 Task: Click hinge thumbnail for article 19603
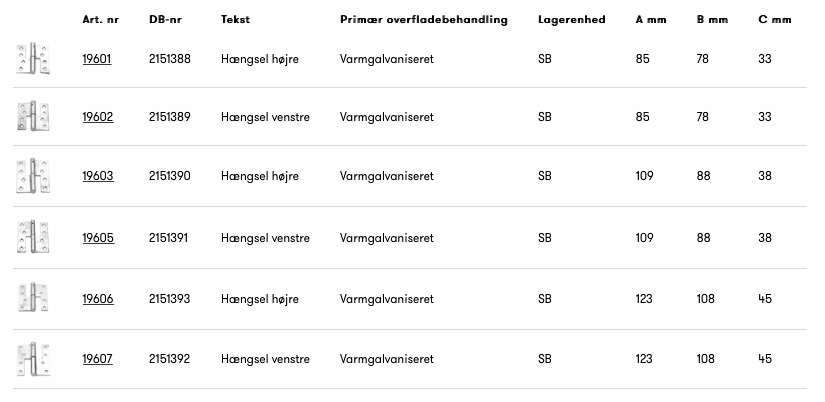tap(32, 176)
